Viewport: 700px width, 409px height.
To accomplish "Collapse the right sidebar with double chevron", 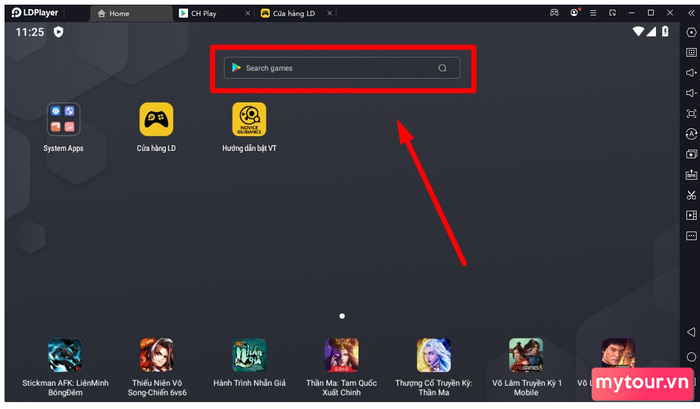I will click(x=691, y=13).
